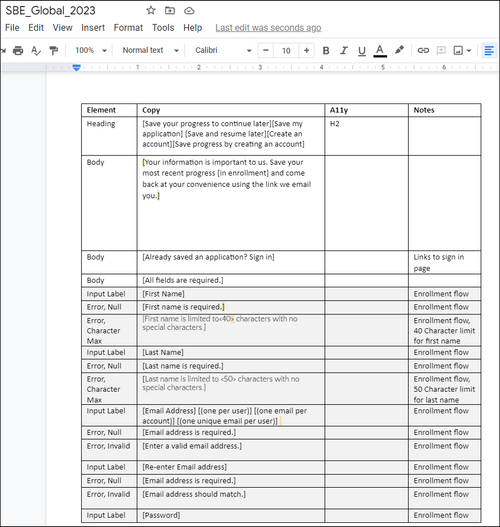500x527 pixels.
Task: Add a comment with comment icon
Action: [441, 50]
